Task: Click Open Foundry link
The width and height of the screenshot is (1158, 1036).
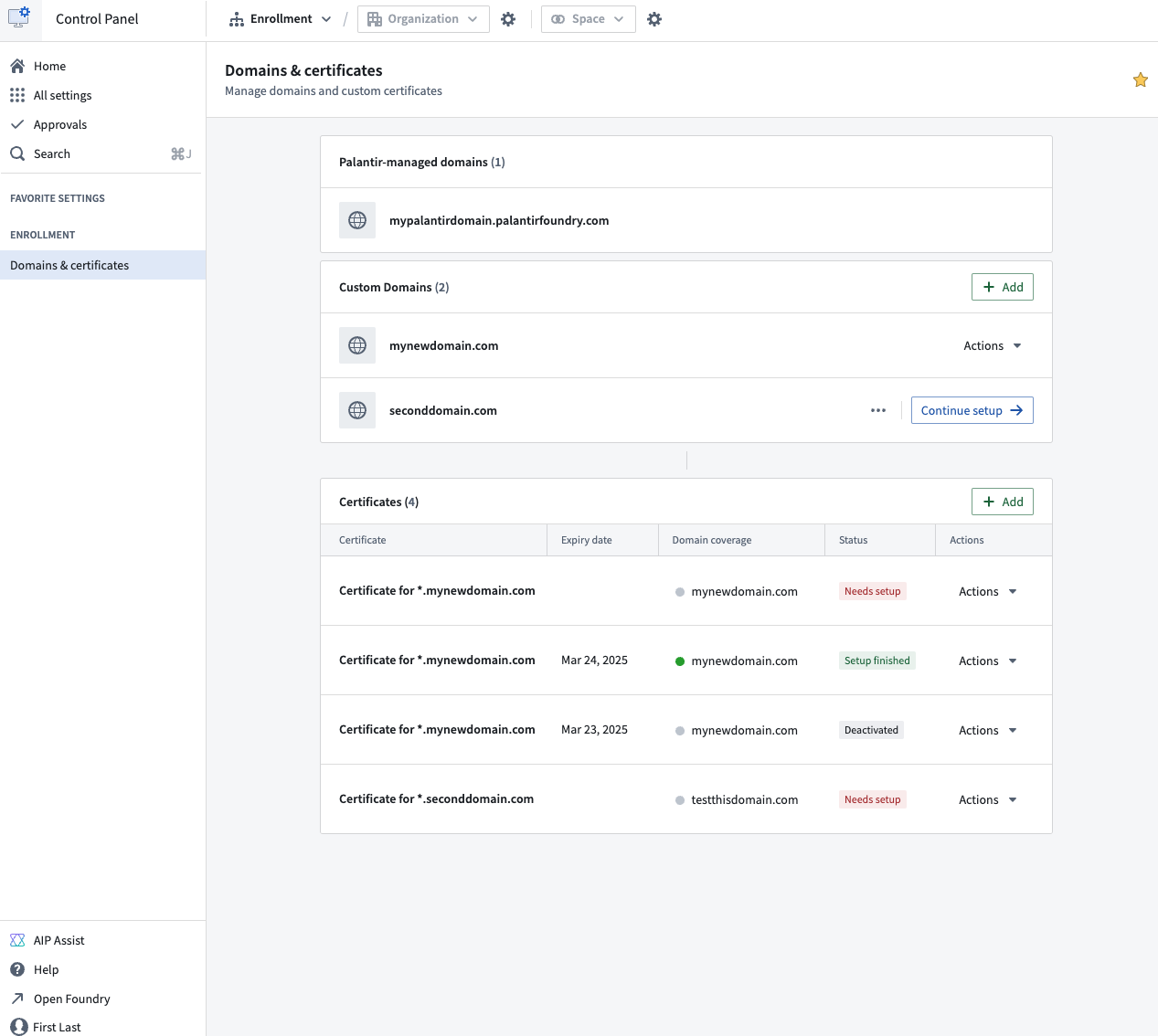Action: coord(102,999)
